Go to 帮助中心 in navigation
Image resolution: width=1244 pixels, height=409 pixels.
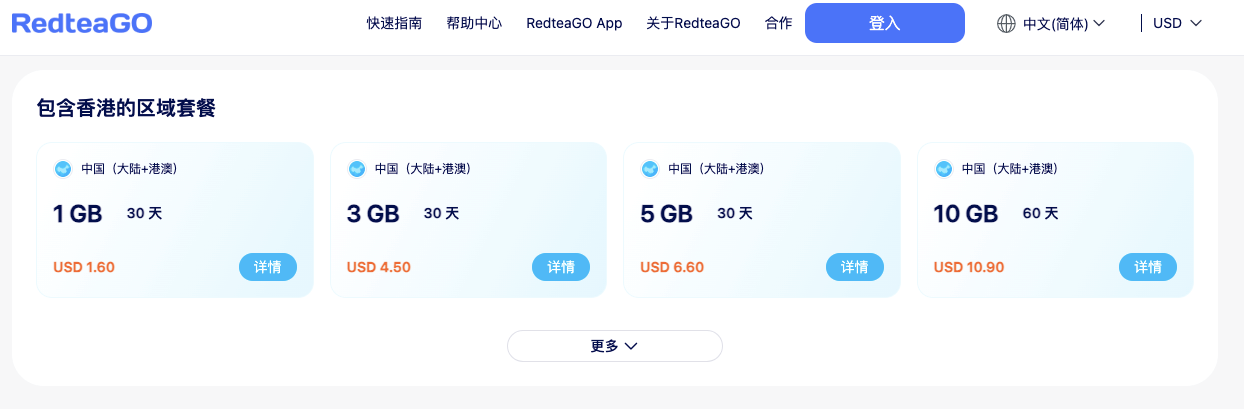point(474,23)
